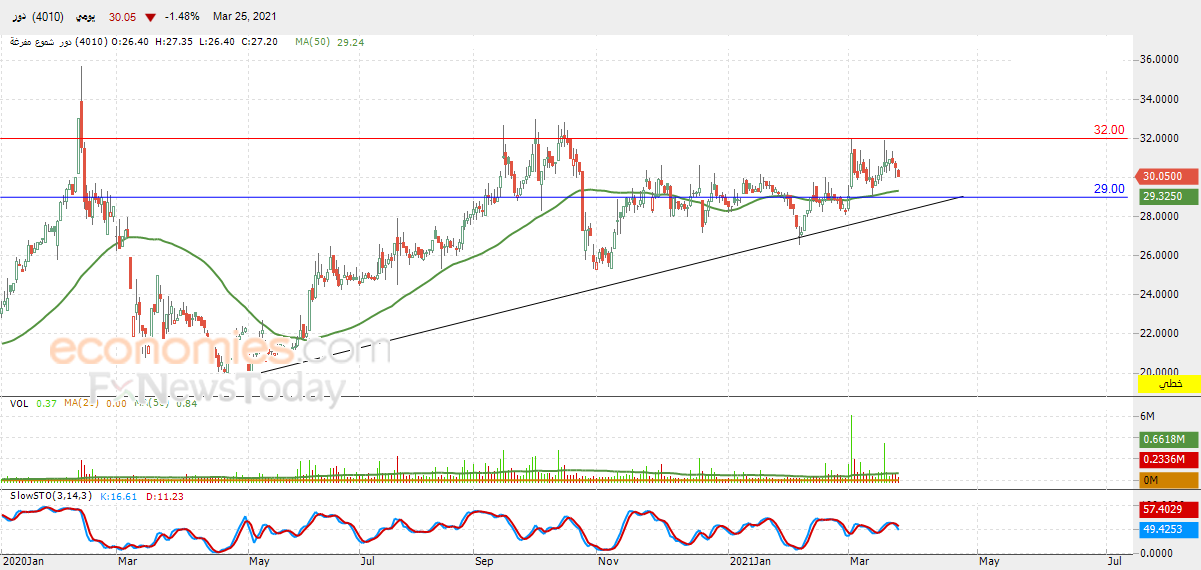Click the '26.0000' price axis label
The image size is (1201, 570).
1160,255
